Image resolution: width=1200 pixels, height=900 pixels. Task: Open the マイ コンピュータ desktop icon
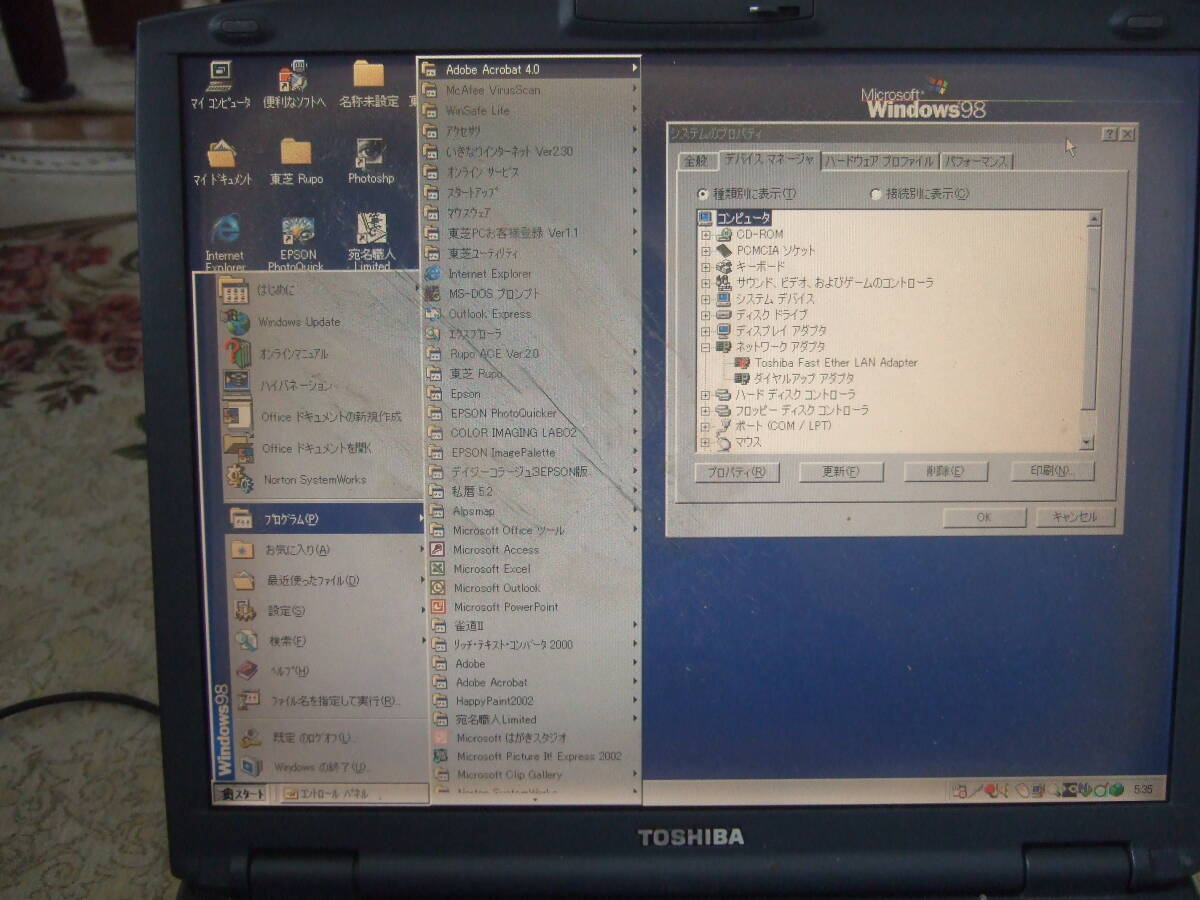pos(221,83)
